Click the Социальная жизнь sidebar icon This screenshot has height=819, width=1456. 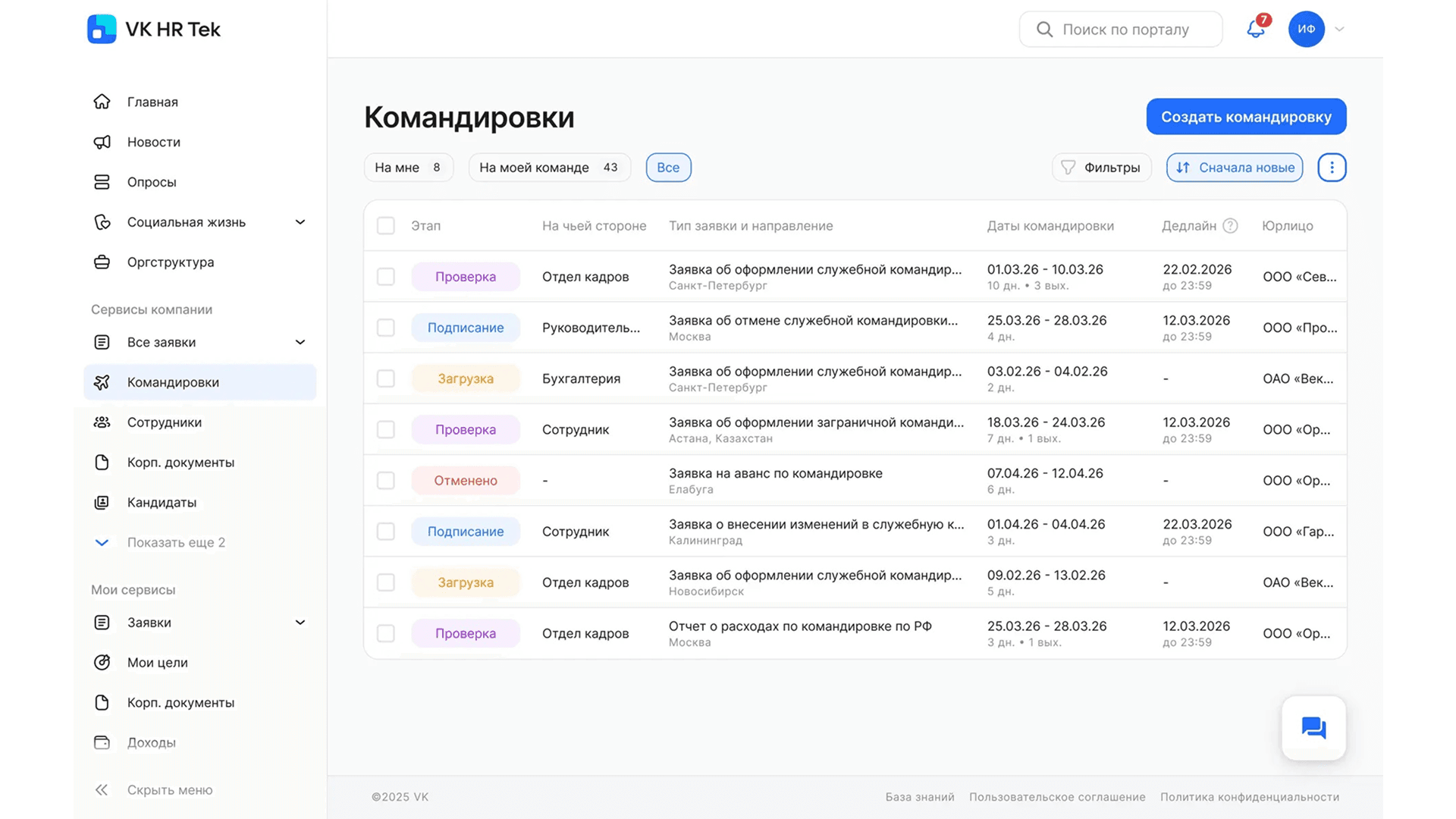click(102, 222)
